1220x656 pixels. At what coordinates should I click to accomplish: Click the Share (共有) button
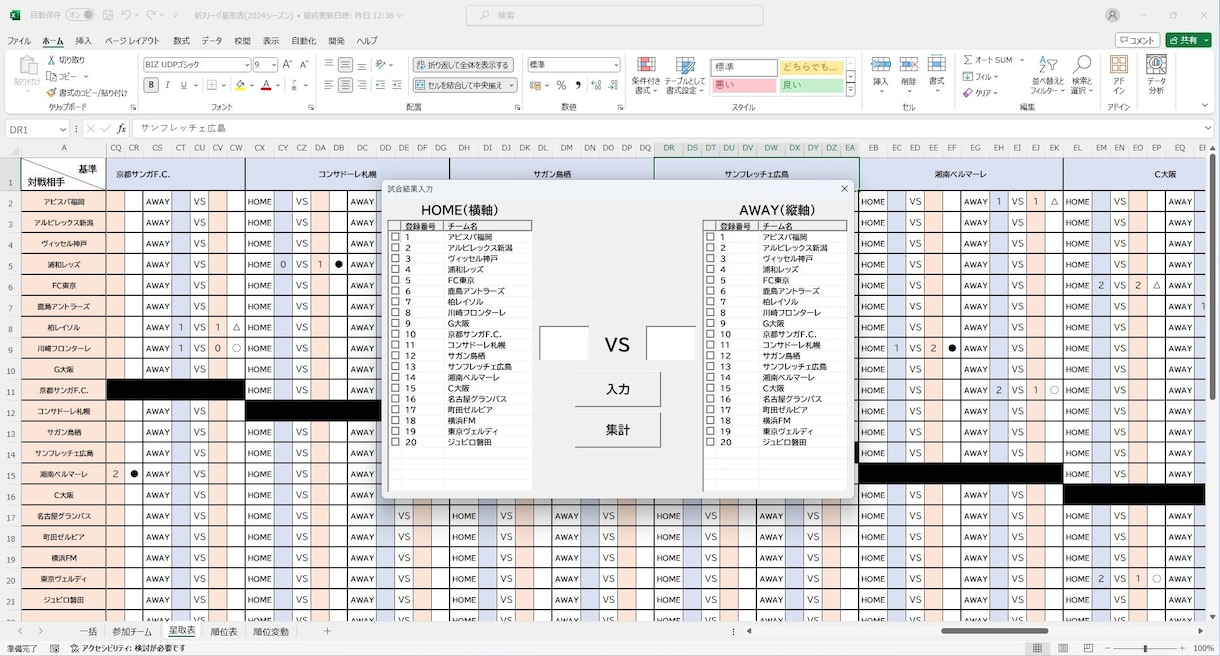coord(1188,40)
